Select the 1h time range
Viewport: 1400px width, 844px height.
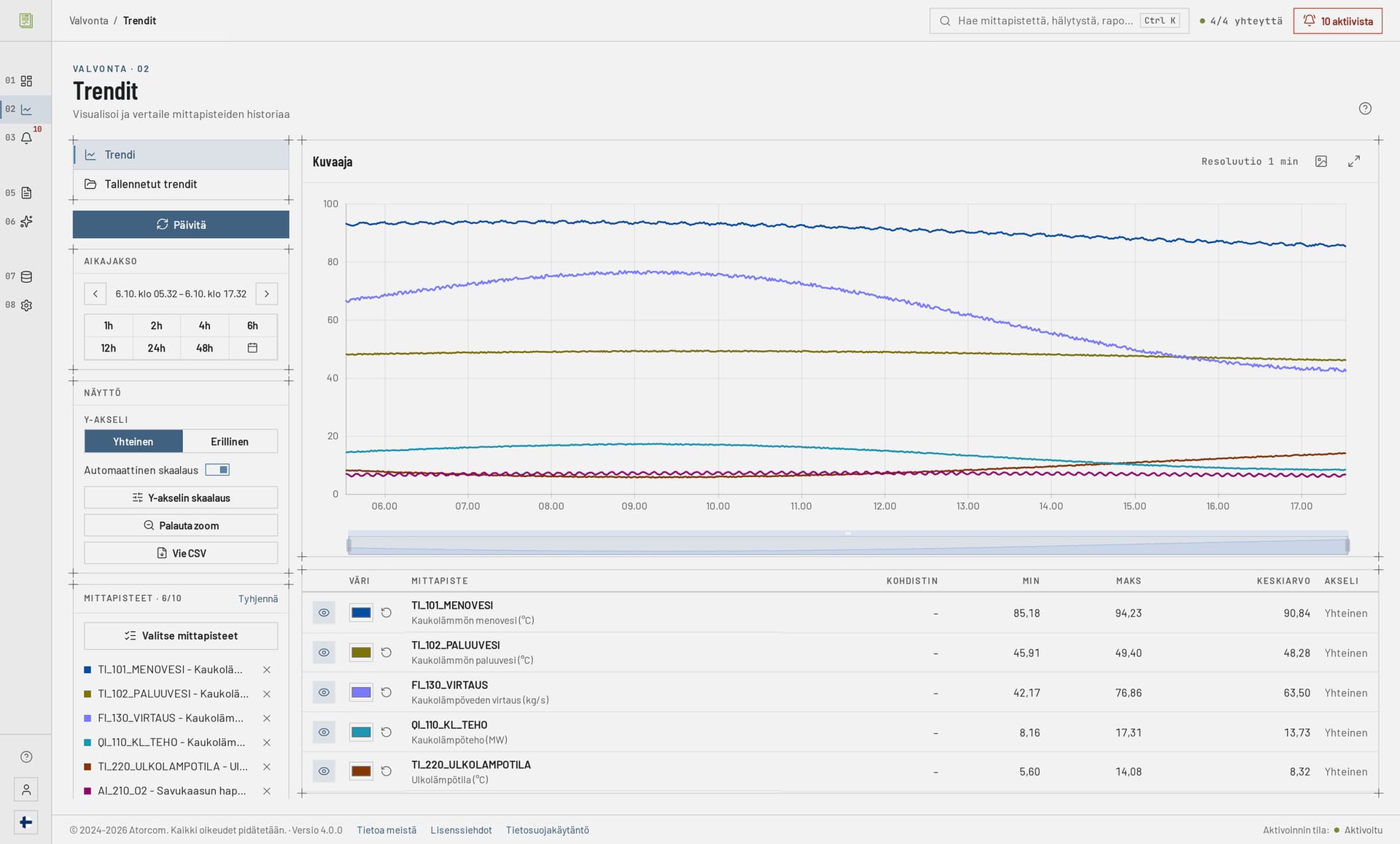pyautogui.click(x=109, y=326)
